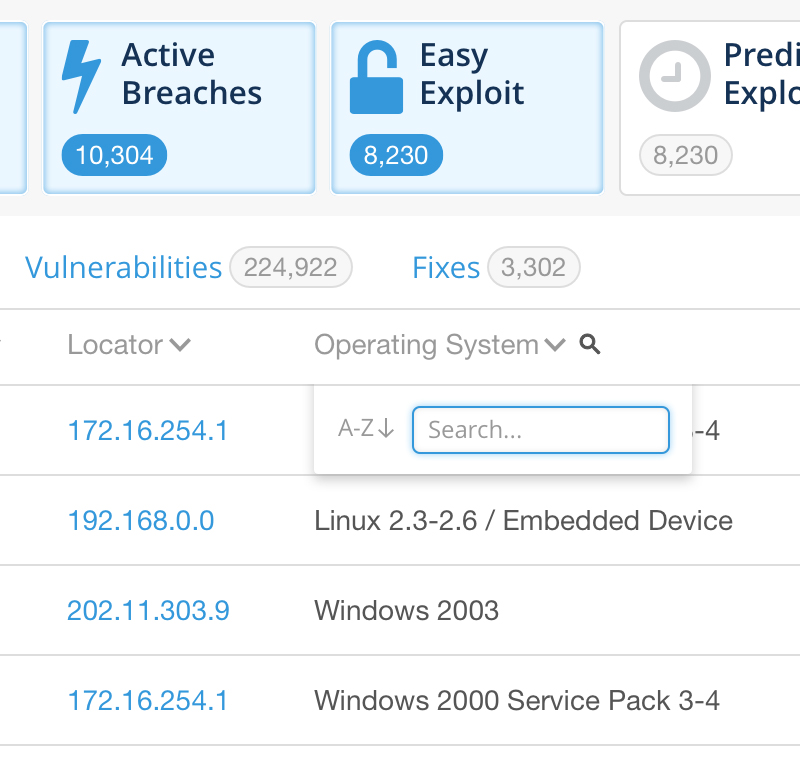This screenshot has width=800, height=770.
Task: Click the Active Breaches lightning bolt icon
Action: [x=81, y=77]
